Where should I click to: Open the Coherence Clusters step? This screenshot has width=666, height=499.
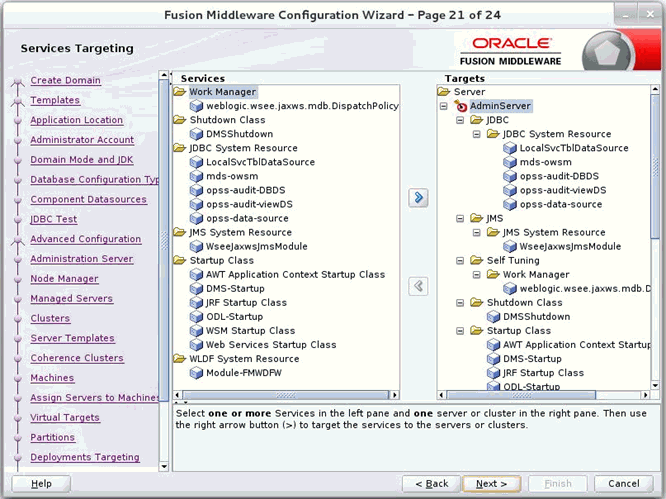click(x=77, y=358)
